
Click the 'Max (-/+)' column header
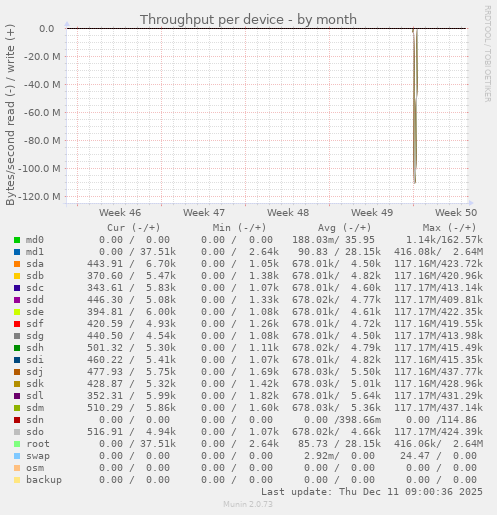[449, 228]
